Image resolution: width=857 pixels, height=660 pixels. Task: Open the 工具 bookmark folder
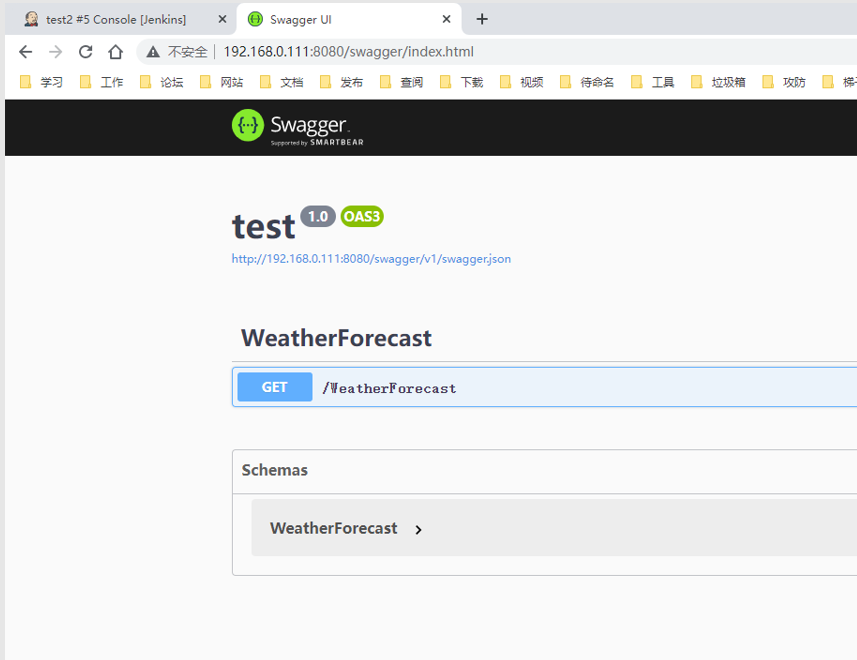tap(653, 82)
